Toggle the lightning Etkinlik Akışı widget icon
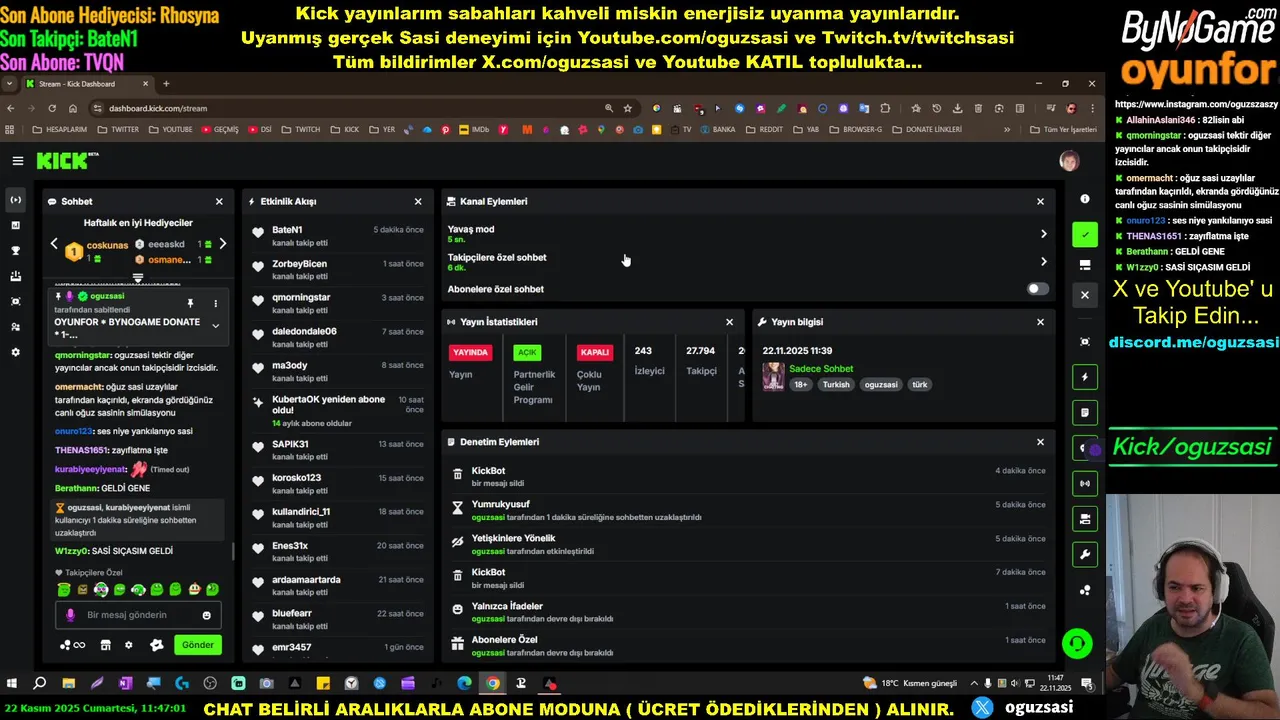The height and width of the screenshot is (720, 1280). (1085, 377)
